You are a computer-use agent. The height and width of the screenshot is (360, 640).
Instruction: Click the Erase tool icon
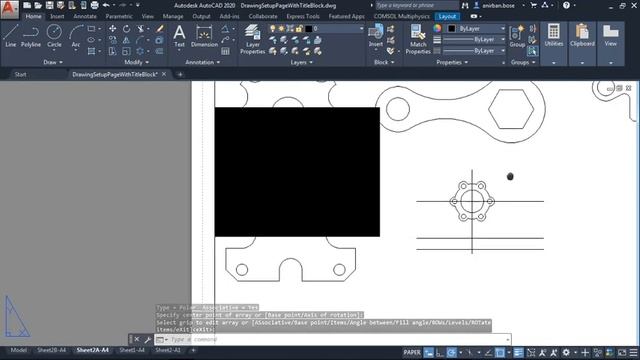tap(160, 29)
